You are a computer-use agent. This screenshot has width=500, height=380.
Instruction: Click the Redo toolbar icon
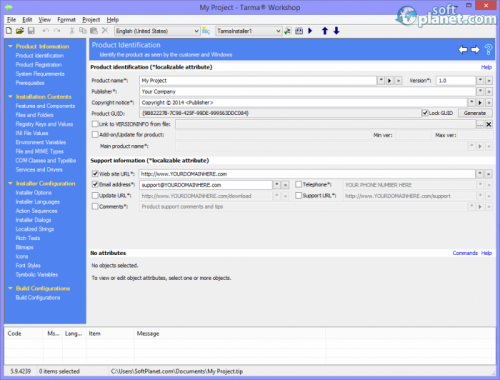(x=57, y=31)
